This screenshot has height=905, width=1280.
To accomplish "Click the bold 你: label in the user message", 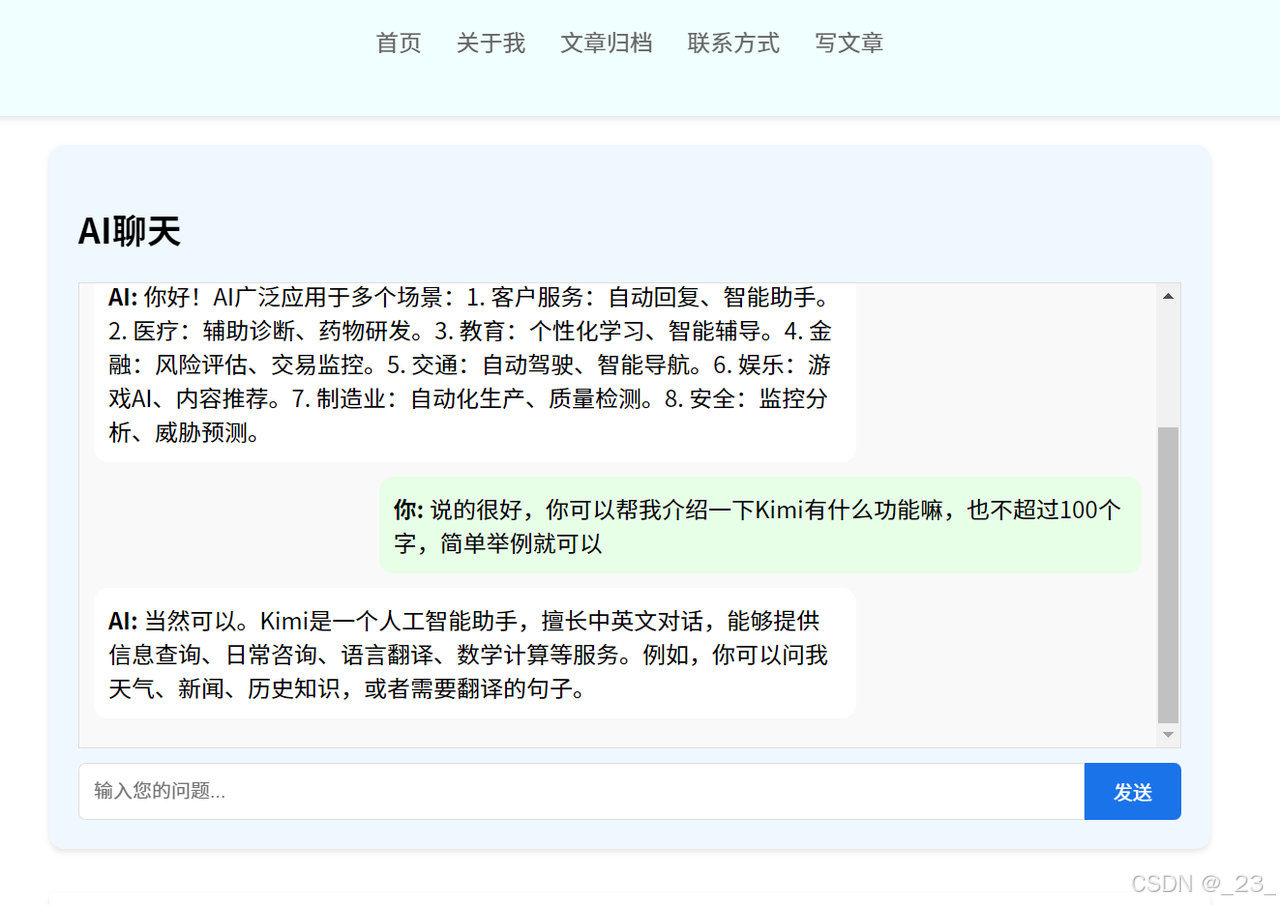I will [408, 510].
